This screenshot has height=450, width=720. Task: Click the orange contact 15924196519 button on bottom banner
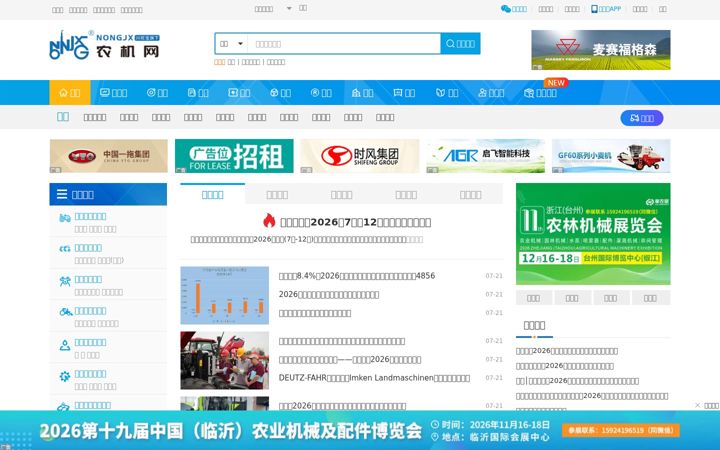tap(621, 430)
